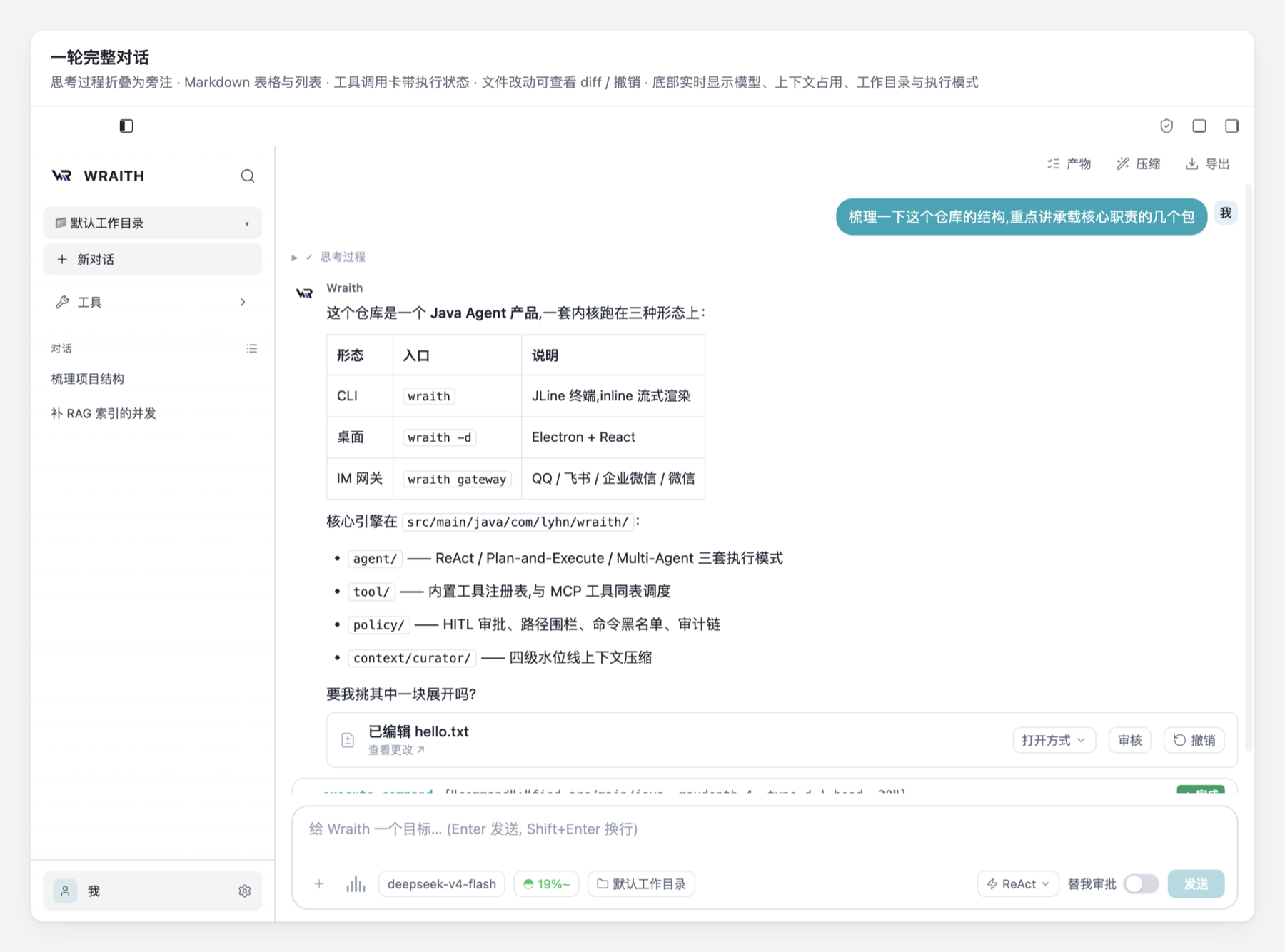The width and height of the screenshot is (1285, 952).
Task: Click the 19% context usage indicator
Action: point(547,884)
